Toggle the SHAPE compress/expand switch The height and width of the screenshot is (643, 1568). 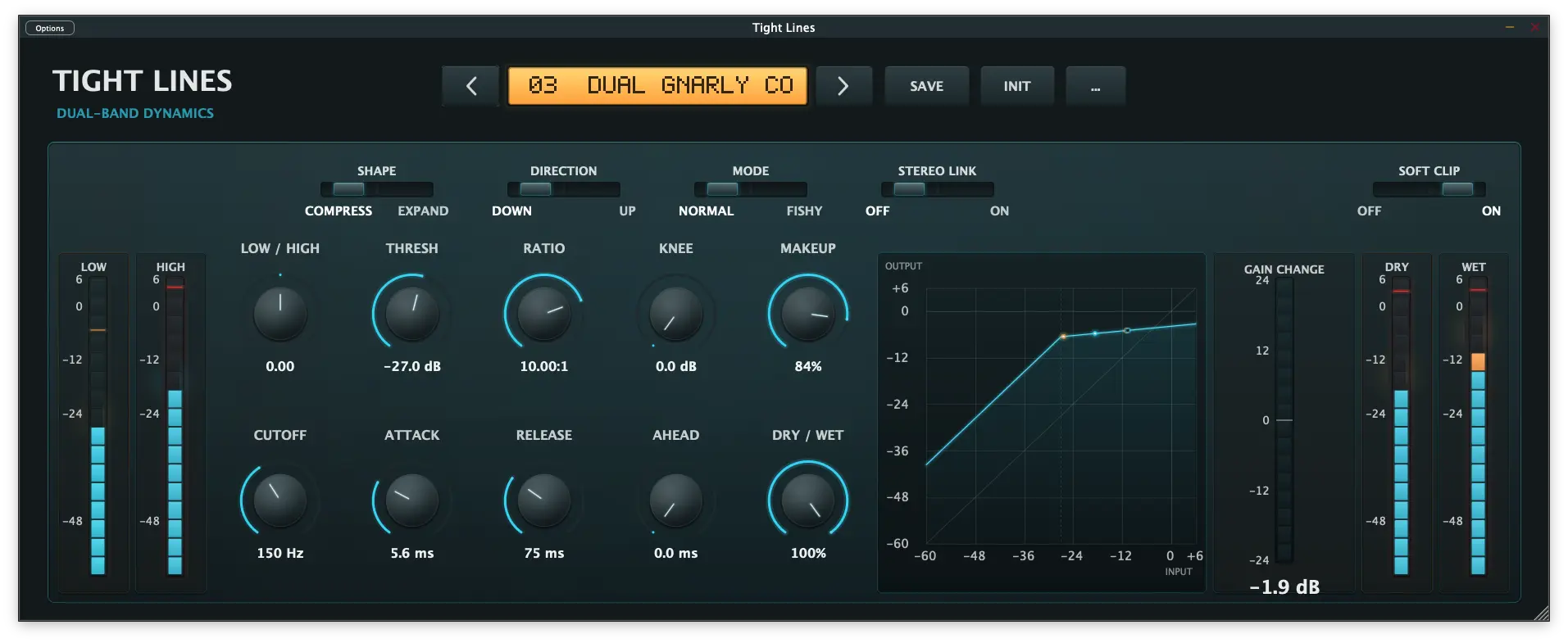click(376, 189)
